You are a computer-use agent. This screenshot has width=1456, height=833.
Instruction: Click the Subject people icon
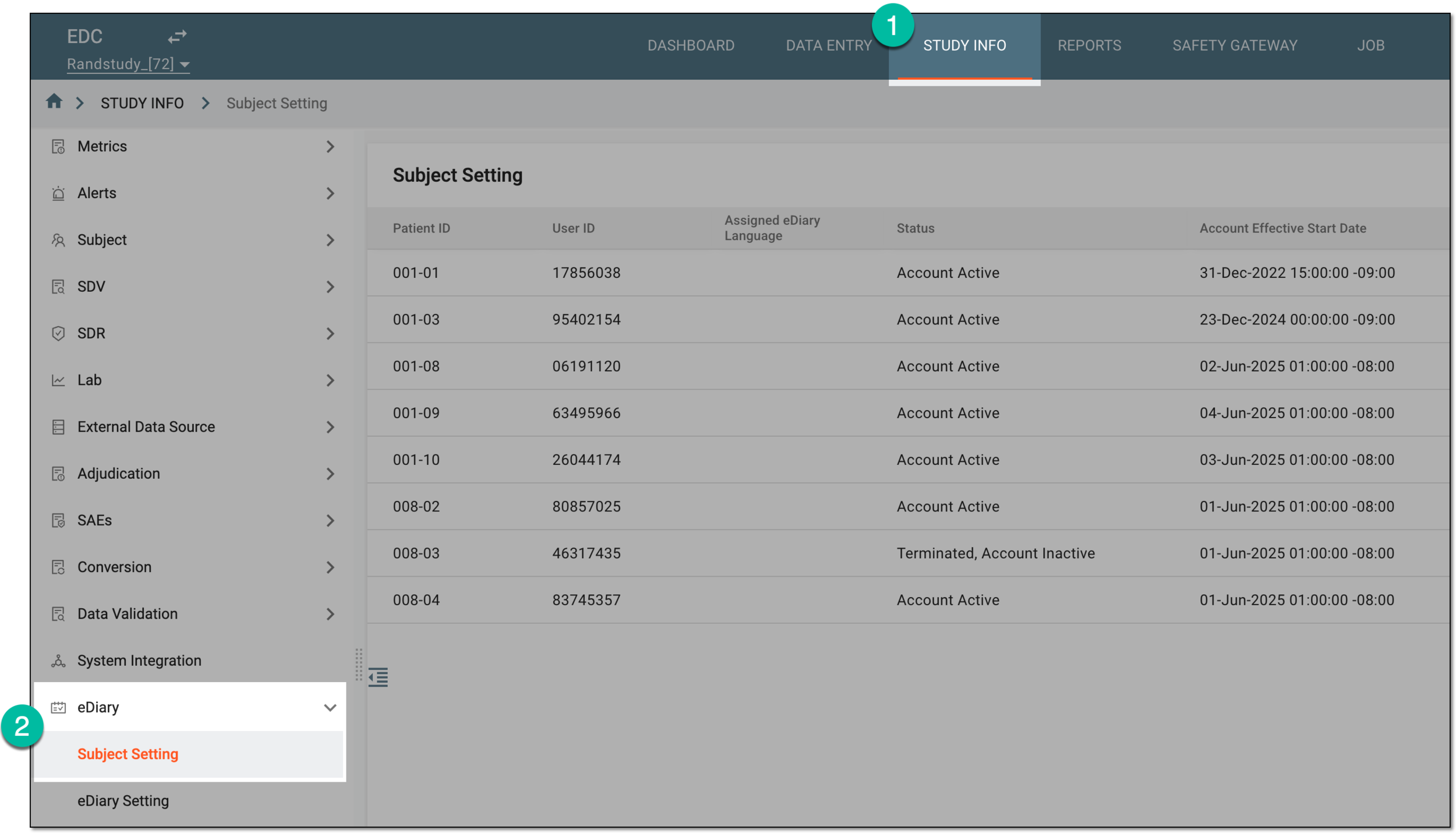pyautogui.click(x=58, y=240)
